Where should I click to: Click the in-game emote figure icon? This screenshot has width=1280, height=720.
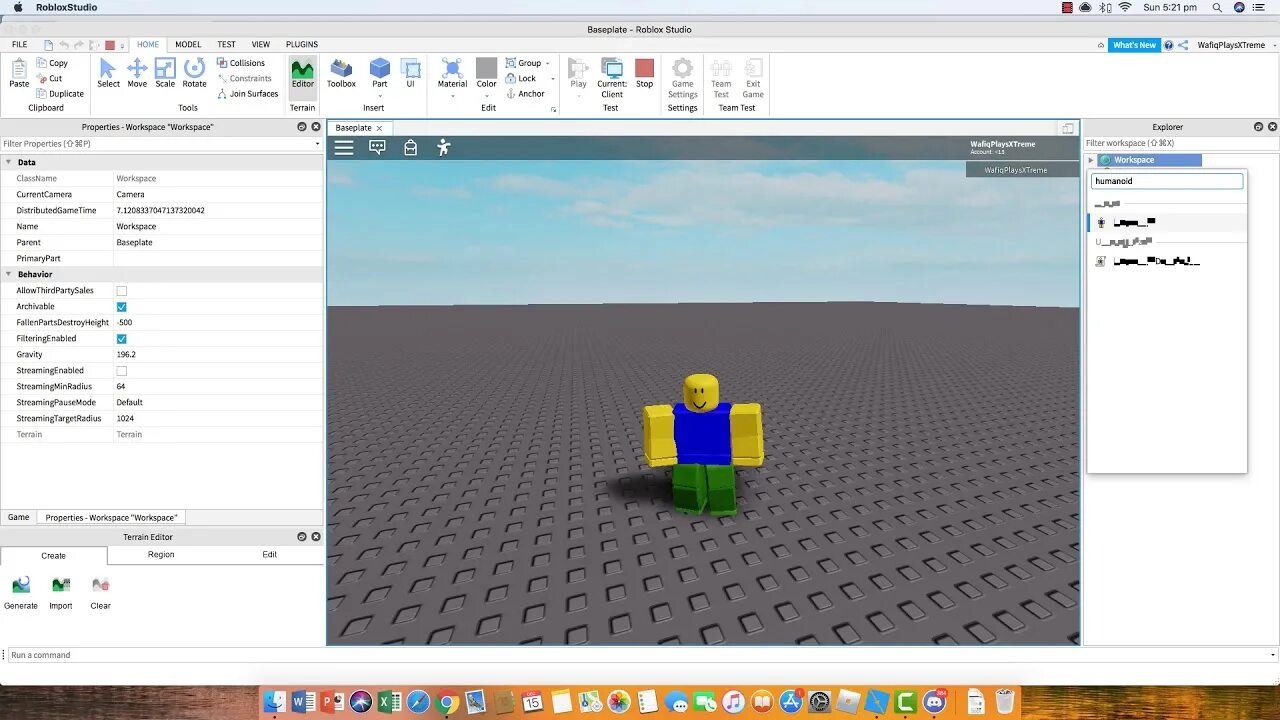(443, 147)
